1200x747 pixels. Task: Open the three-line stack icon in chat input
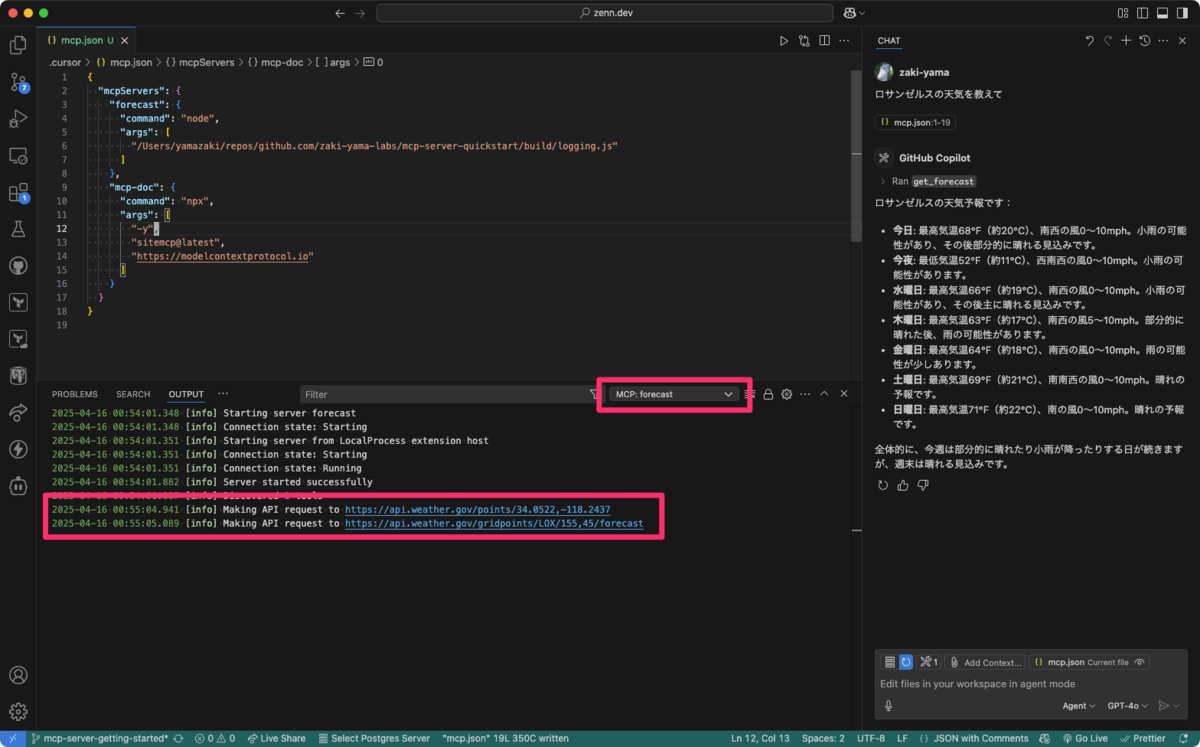[889, 662]
